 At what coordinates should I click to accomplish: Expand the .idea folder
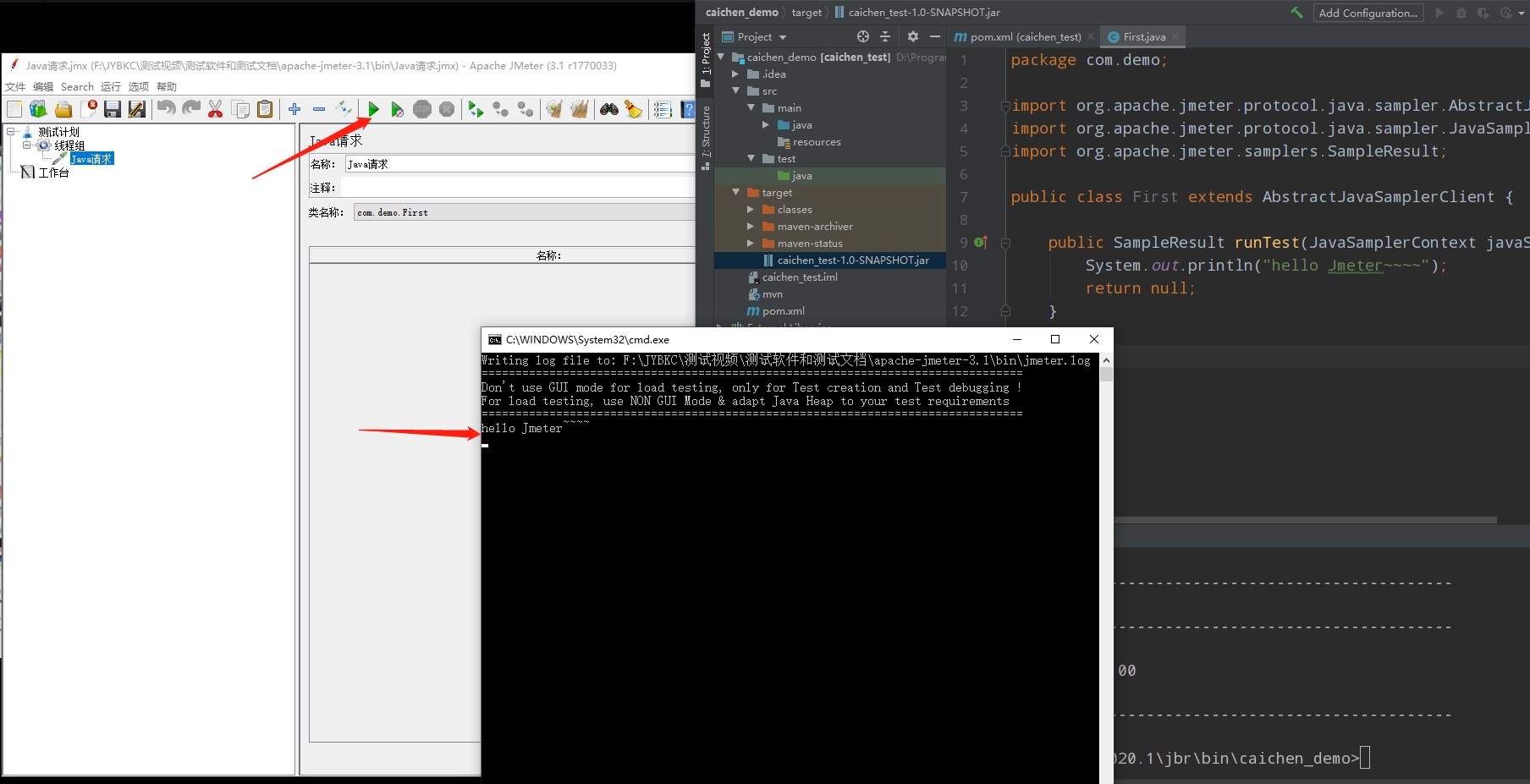tap(735, 74)
